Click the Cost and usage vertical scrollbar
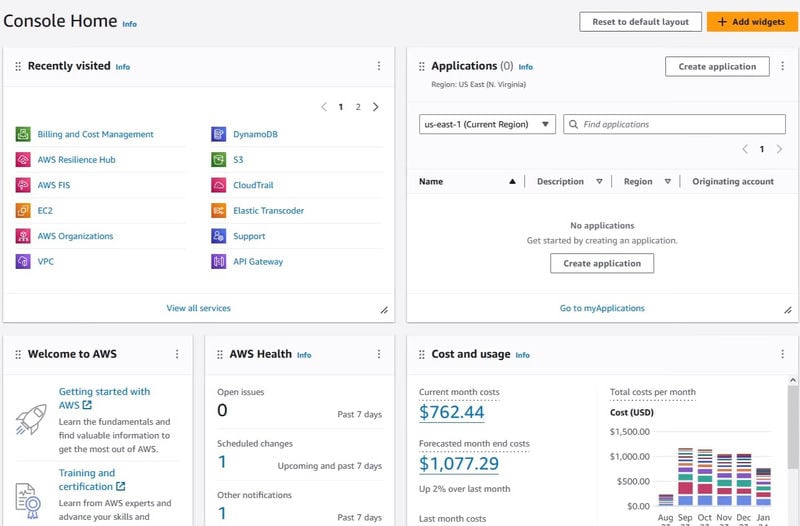Viewport: 800px width, 526px height. coord(792,427)
